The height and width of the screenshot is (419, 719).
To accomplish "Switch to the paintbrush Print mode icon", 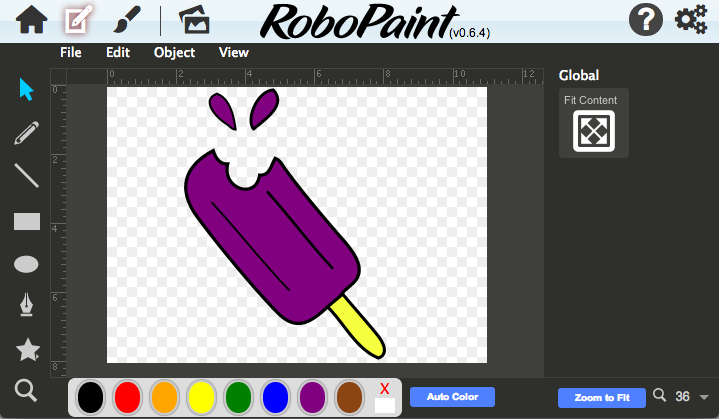I will (x=127, y=19).
